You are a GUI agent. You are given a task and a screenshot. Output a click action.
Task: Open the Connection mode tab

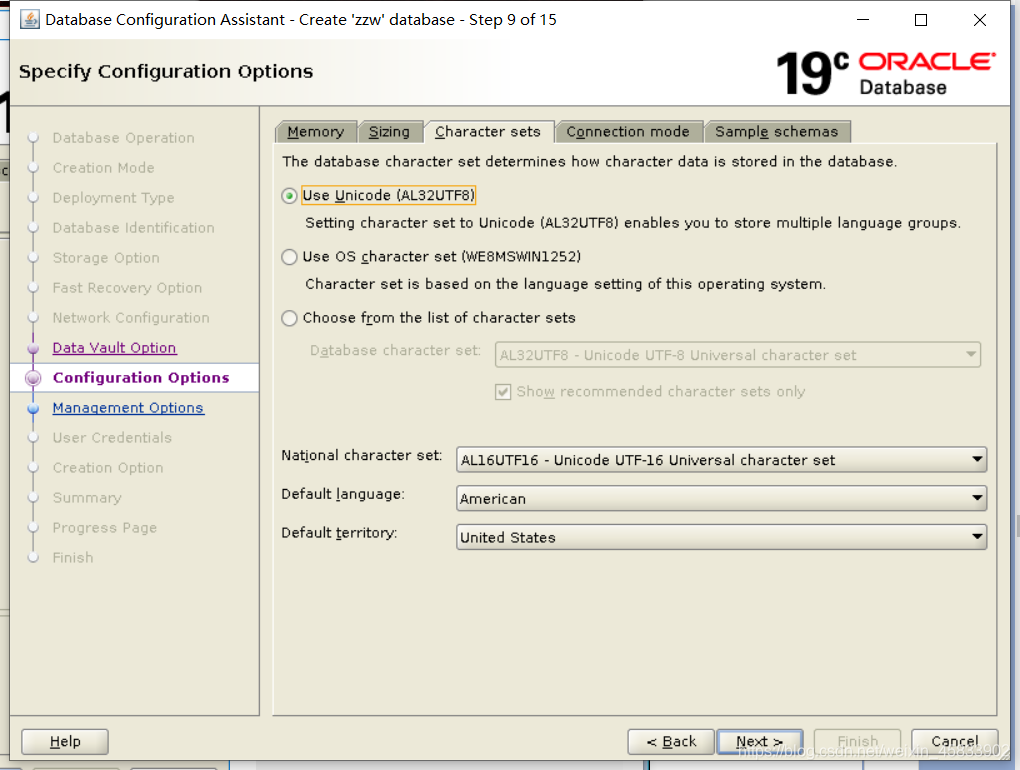pos(628,132)
